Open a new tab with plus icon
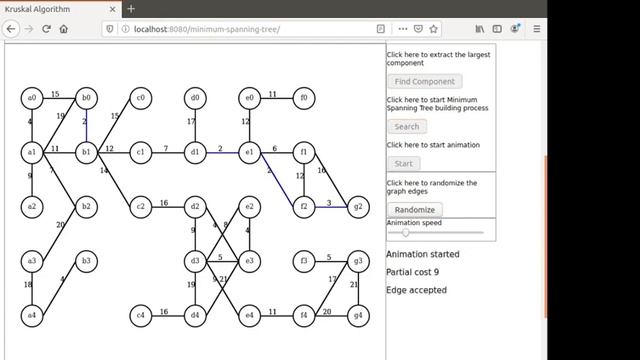 click(131, 9)
